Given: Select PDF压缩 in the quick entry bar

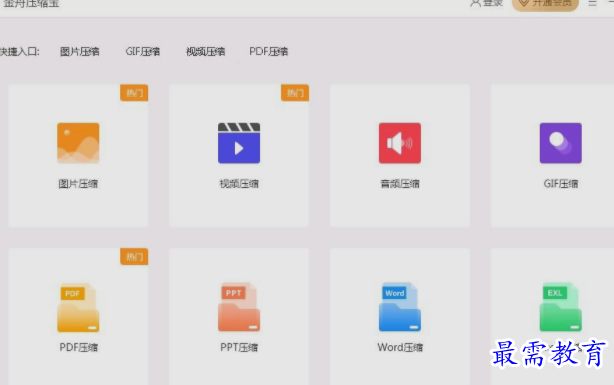Looking at the screenshot, I should (x=269, y=52).
